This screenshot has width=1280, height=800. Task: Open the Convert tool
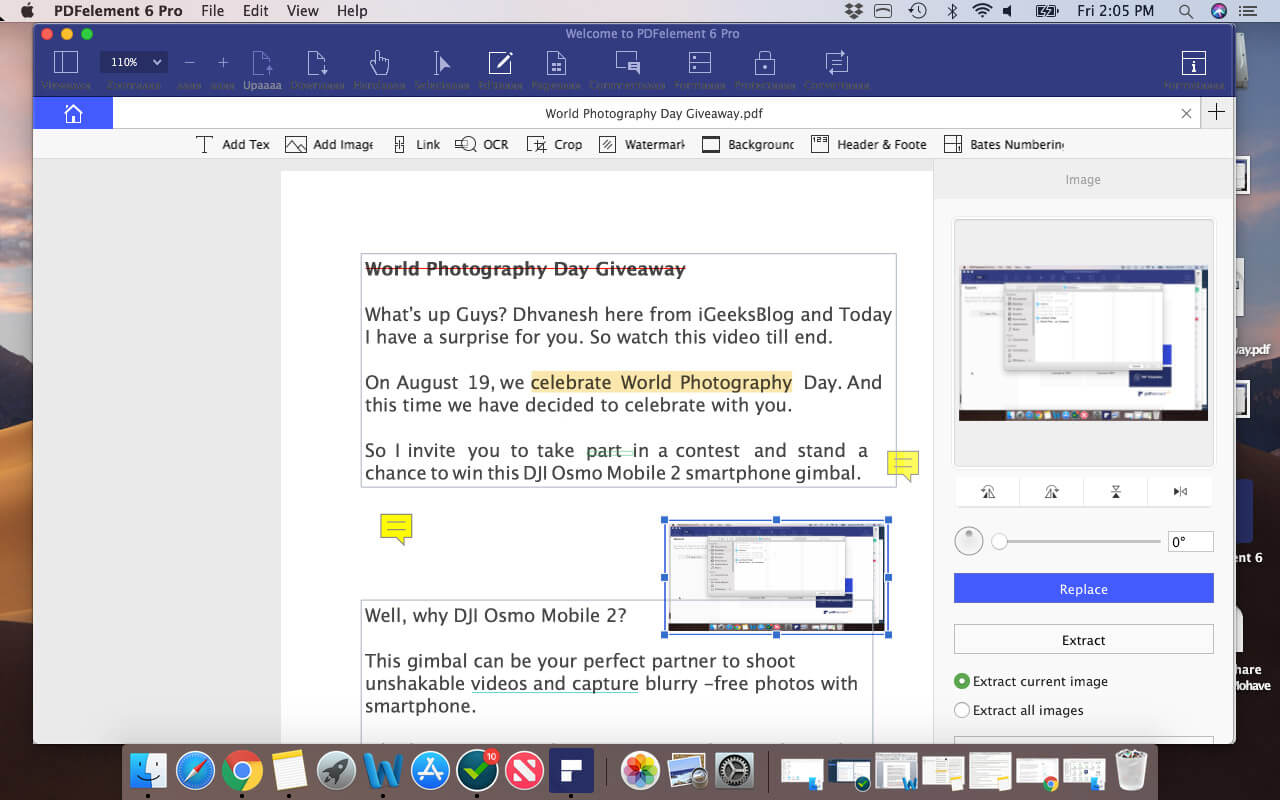tap(837, 62)
